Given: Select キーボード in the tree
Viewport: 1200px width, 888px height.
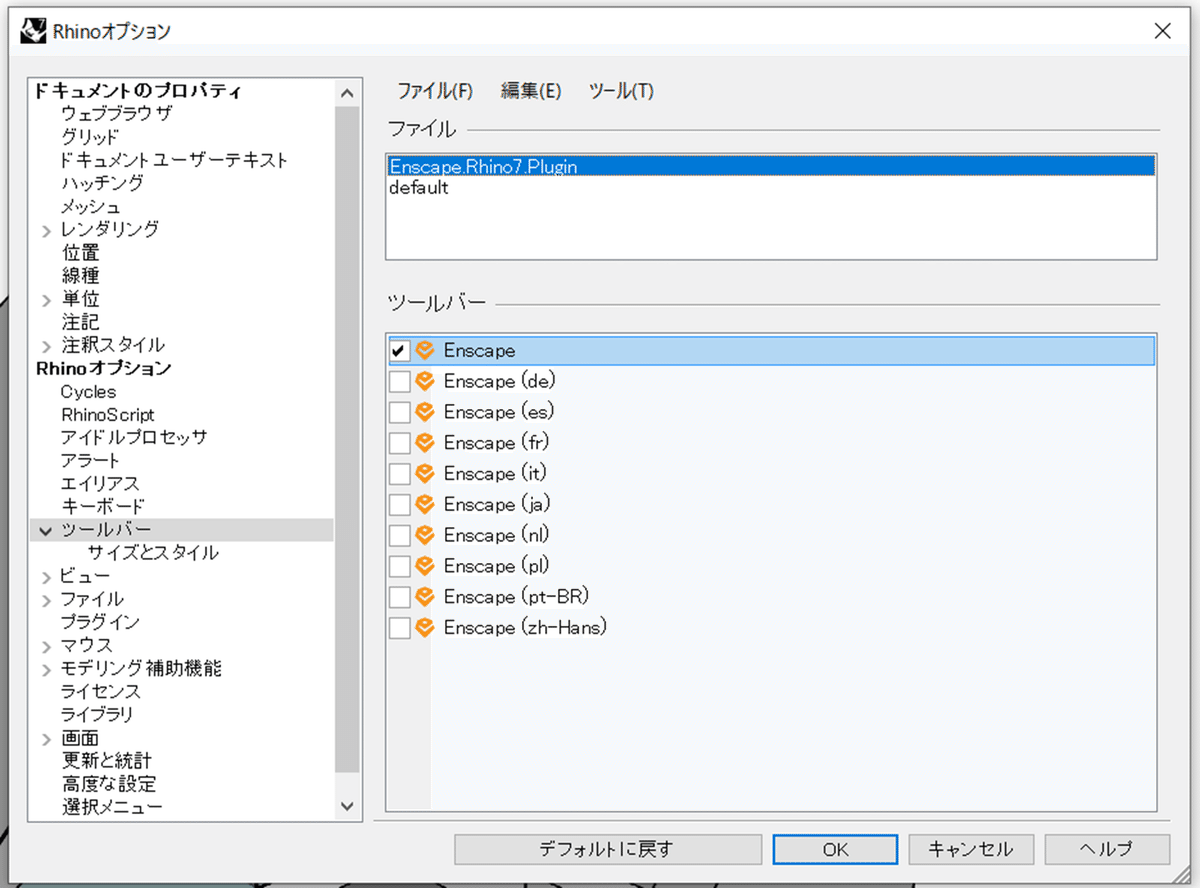Looking at the screenshot, I should pyautogui.click(x=103, y=507).
